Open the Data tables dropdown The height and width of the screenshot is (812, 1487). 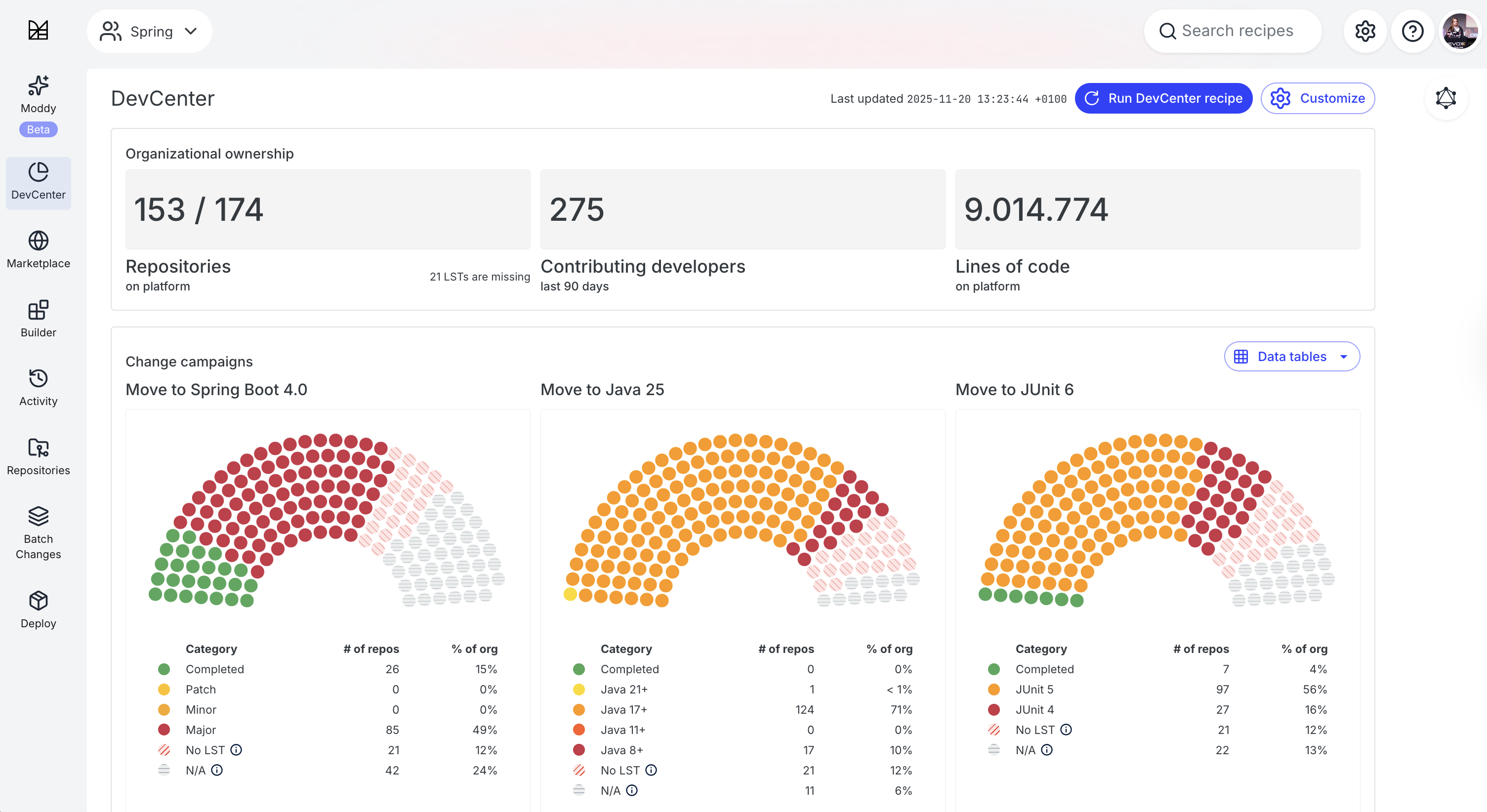1291,357
